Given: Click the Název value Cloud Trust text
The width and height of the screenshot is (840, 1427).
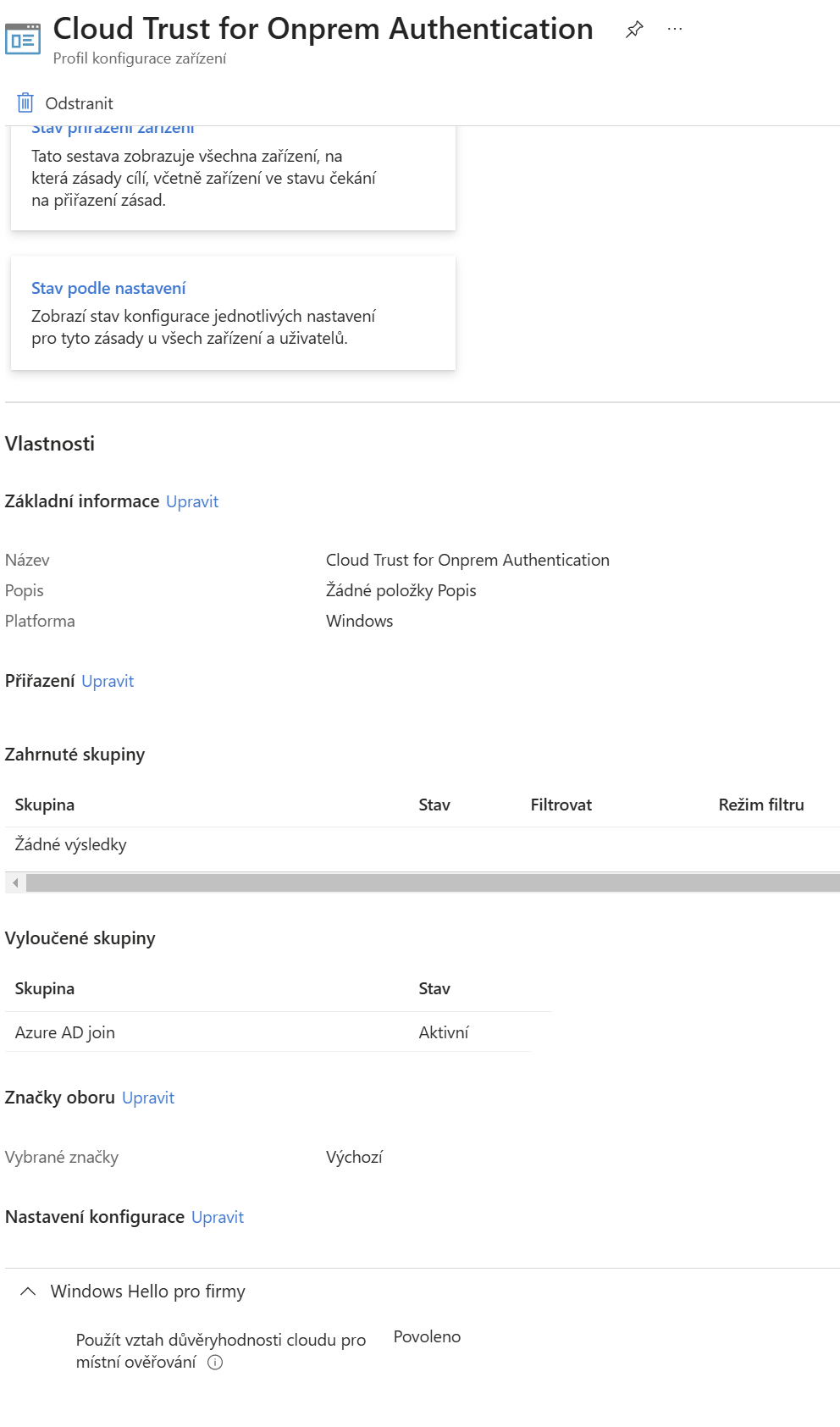Looking at the screenshot, I should (x=467, y=560).
